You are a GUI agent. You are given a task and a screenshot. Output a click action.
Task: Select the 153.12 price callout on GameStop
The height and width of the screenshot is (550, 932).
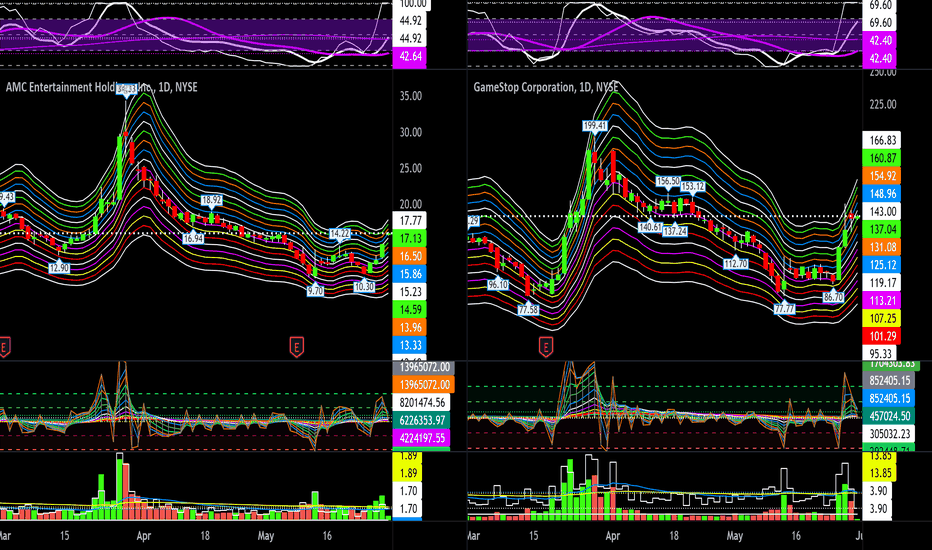[x=692, y=186]
